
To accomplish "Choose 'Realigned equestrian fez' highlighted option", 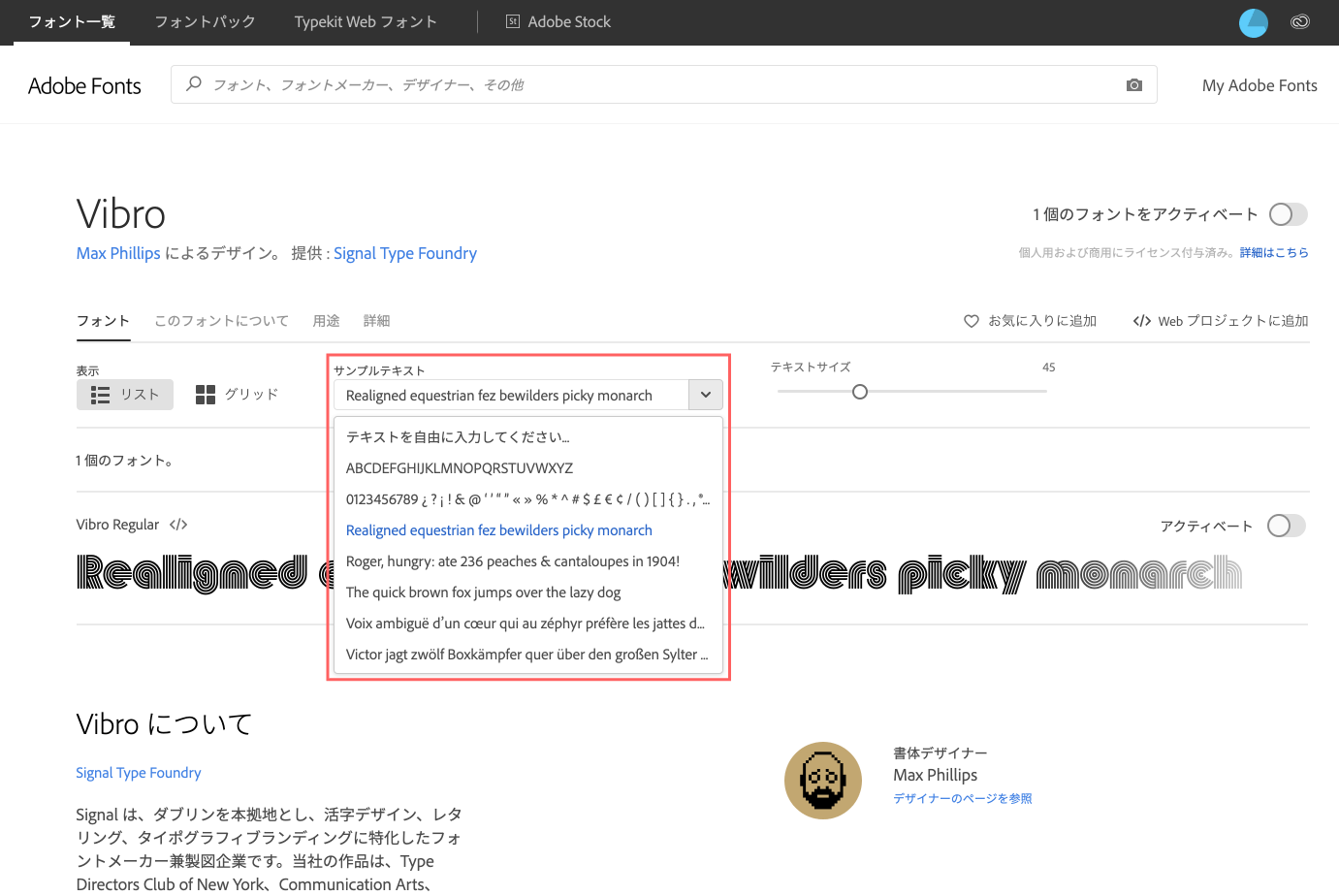I will pyautogui.click(x=528, y=530).
